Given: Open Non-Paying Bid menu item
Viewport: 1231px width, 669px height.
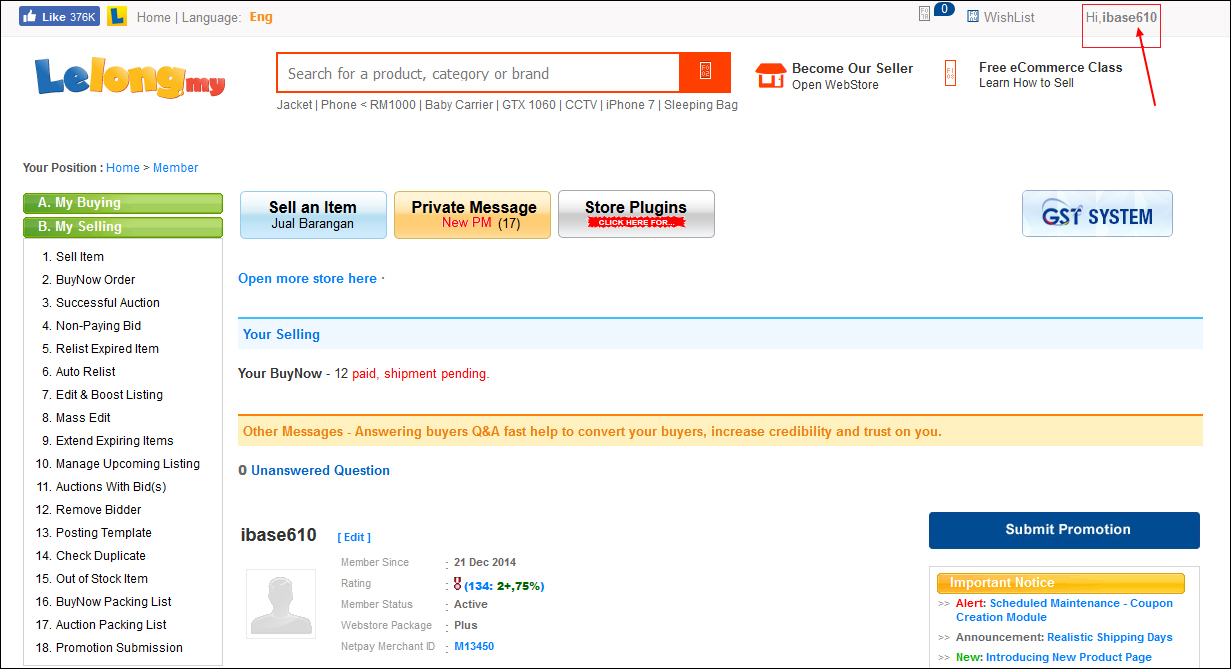Looking at the screenshot, I should (98, 326).
